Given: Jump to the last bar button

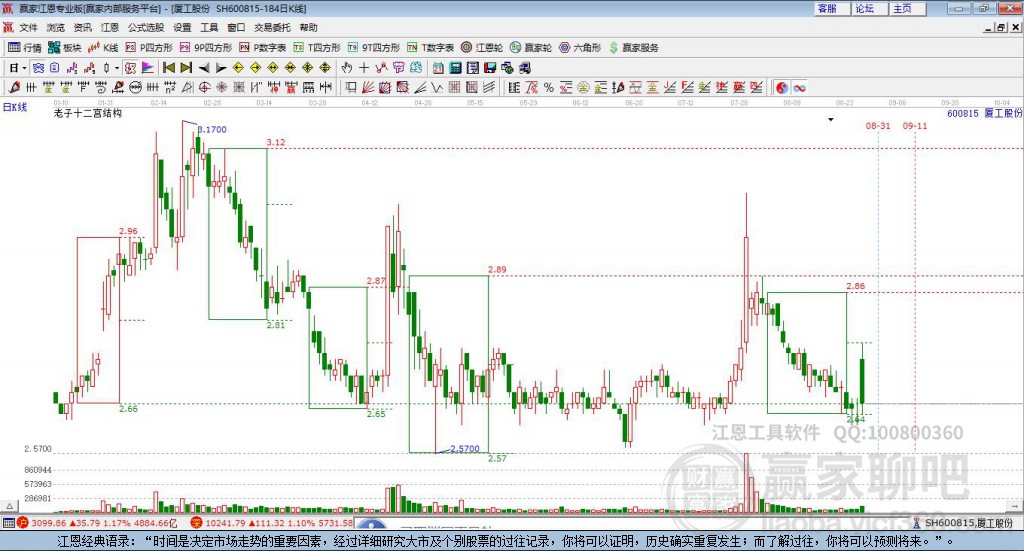Looking at the screenshot, I should click(x=186, y=68).
